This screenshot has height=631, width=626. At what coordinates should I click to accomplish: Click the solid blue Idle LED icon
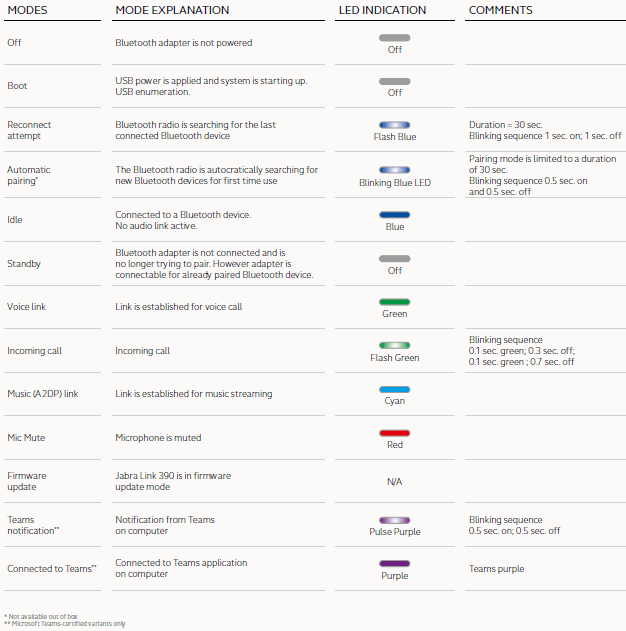click(394, 214)
